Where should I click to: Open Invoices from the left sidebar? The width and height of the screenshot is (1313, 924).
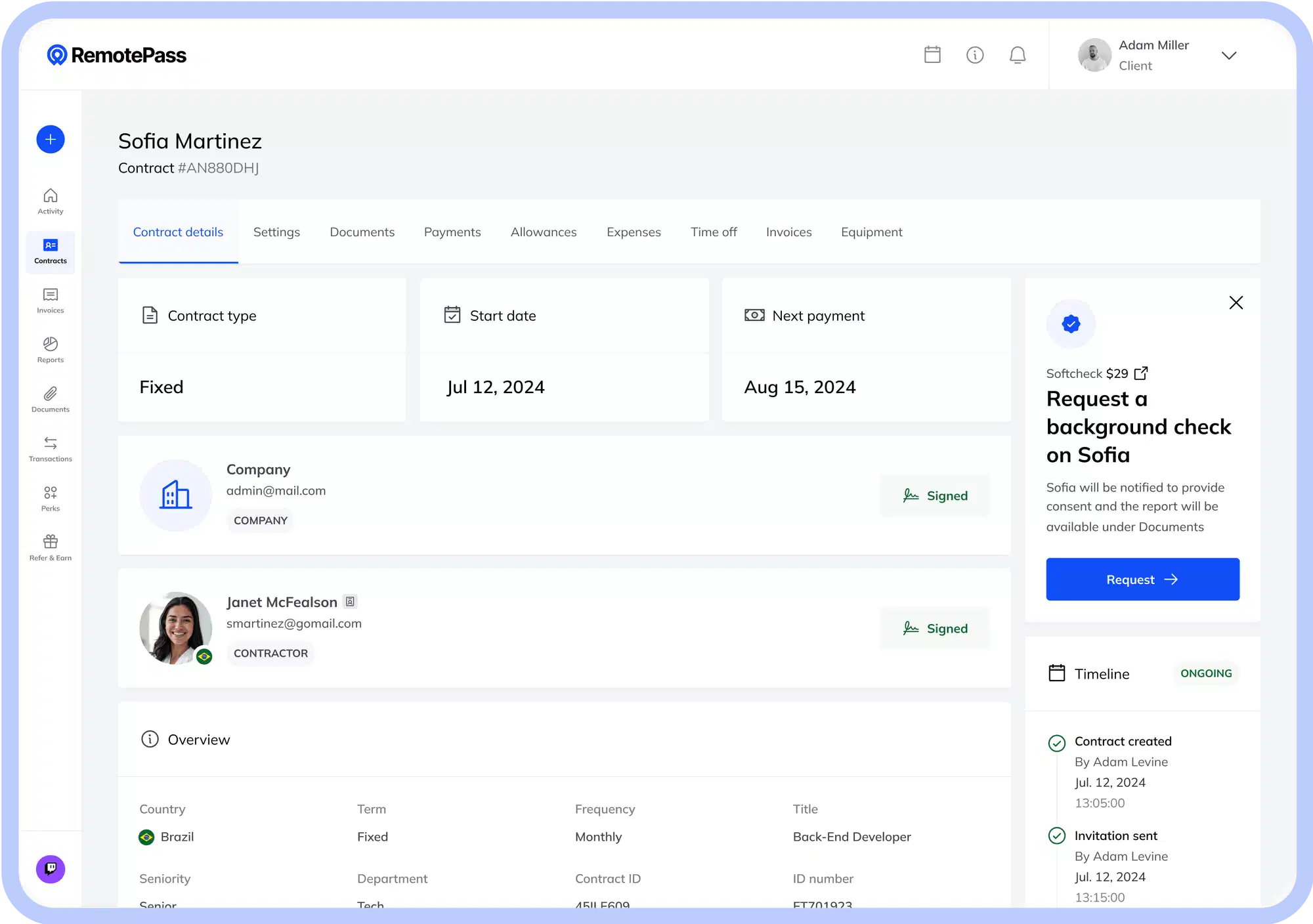pyautogui.click(x=50, y=301)
